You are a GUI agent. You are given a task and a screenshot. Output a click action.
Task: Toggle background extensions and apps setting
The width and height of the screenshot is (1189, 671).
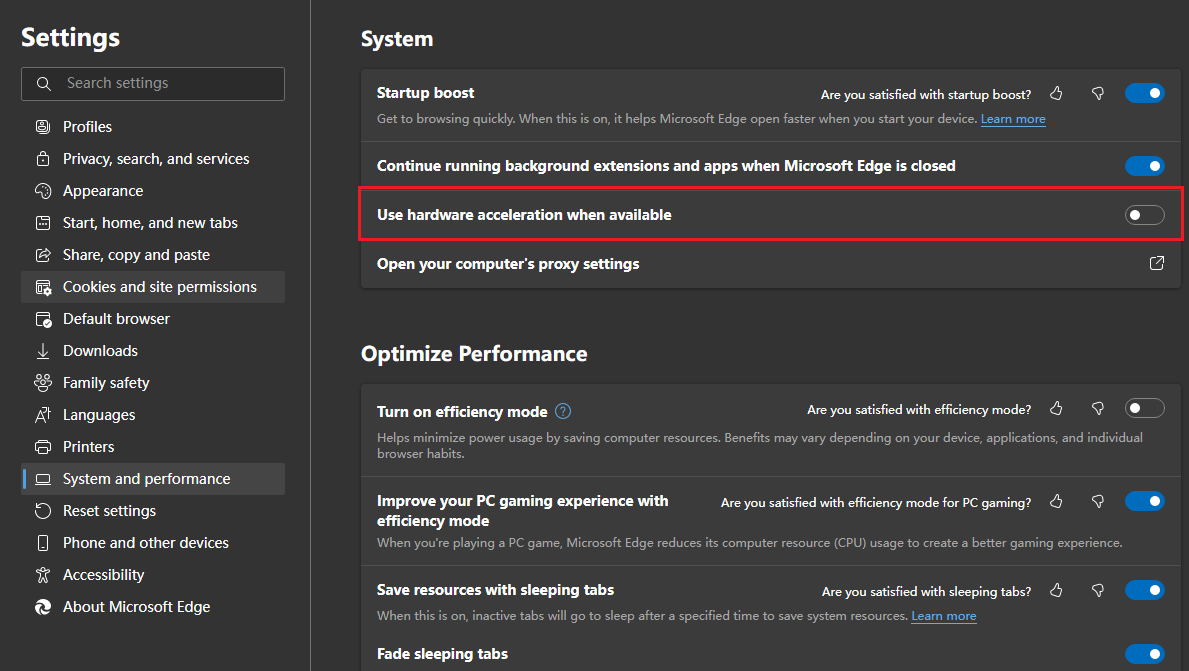point(1145,166)
